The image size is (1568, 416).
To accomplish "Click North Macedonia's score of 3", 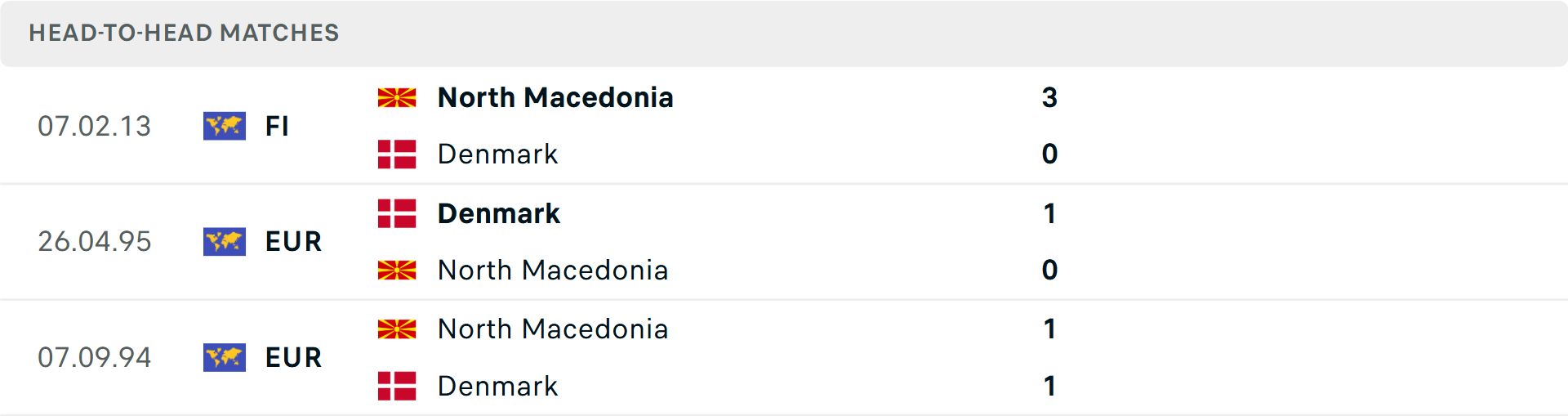I will point(1049,98).
